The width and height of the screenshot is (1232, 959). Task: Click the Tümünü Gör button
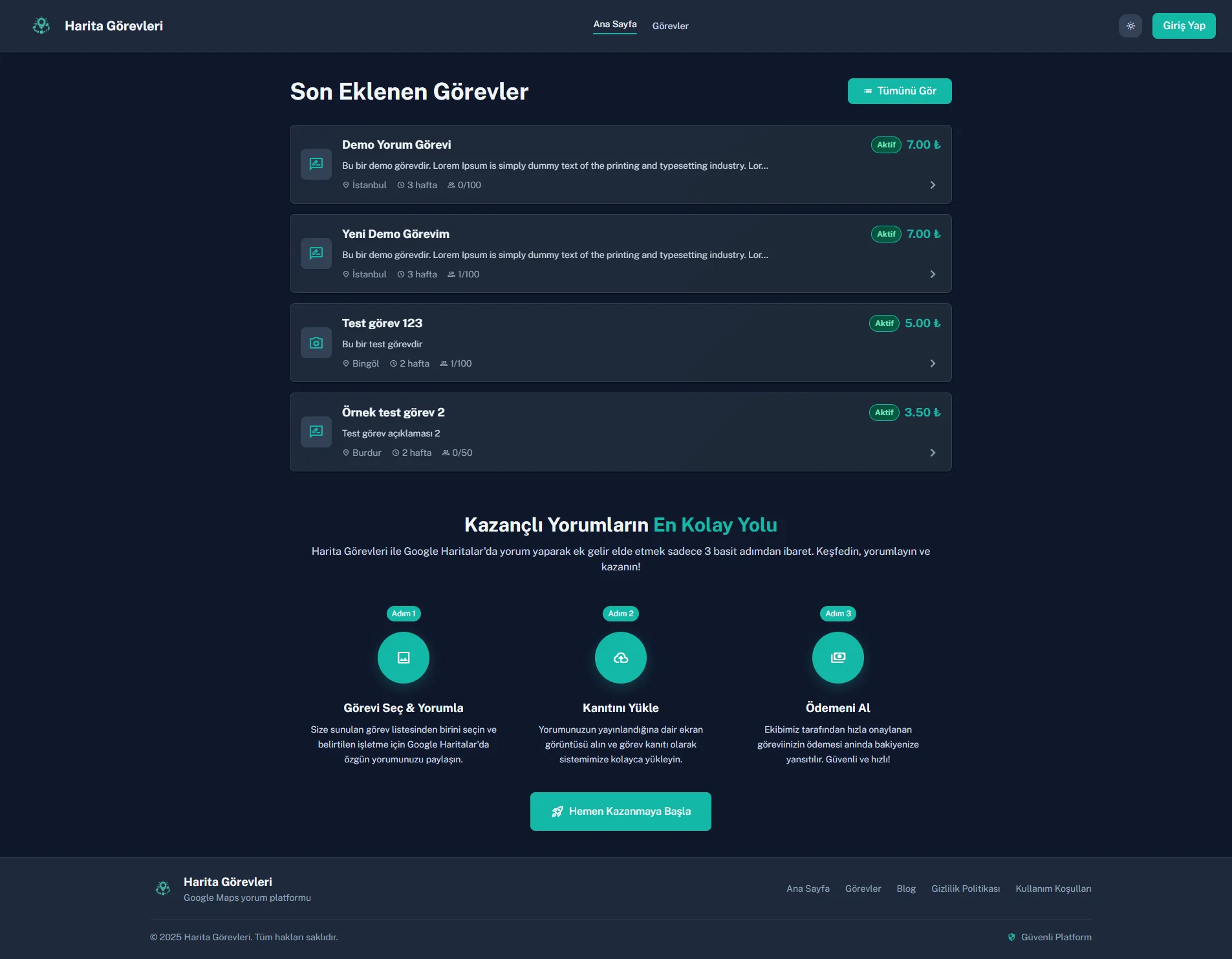coord(900,91)
